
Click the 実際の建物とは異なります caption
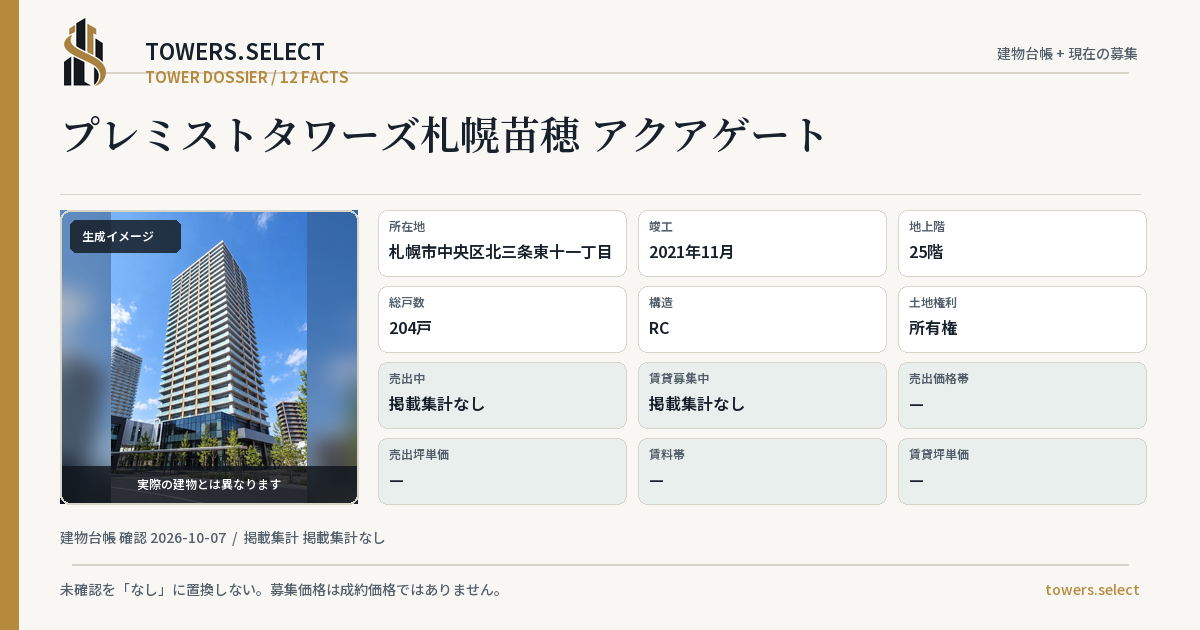coord(209,484)
